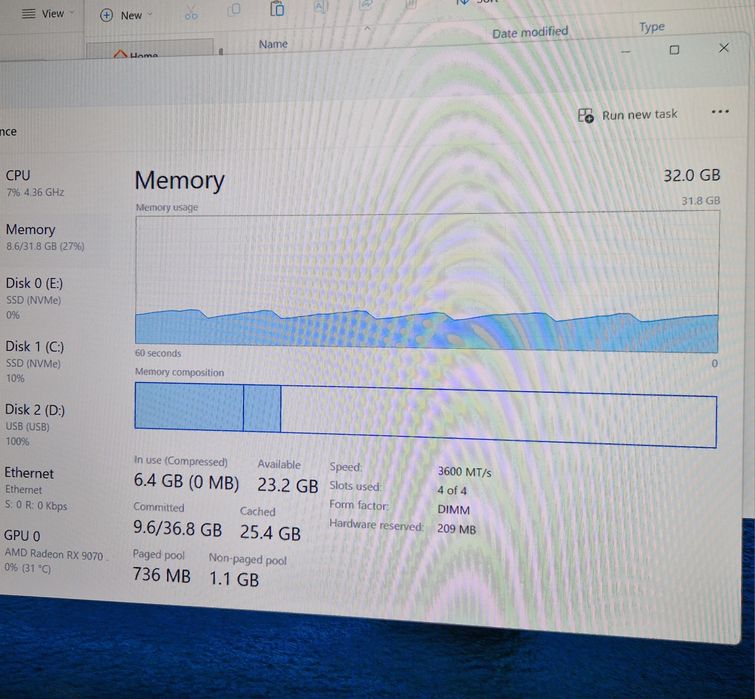Click the Copy icon in File Explorer
The height and width of the screenshot is (699, 755).
[234, 10]
